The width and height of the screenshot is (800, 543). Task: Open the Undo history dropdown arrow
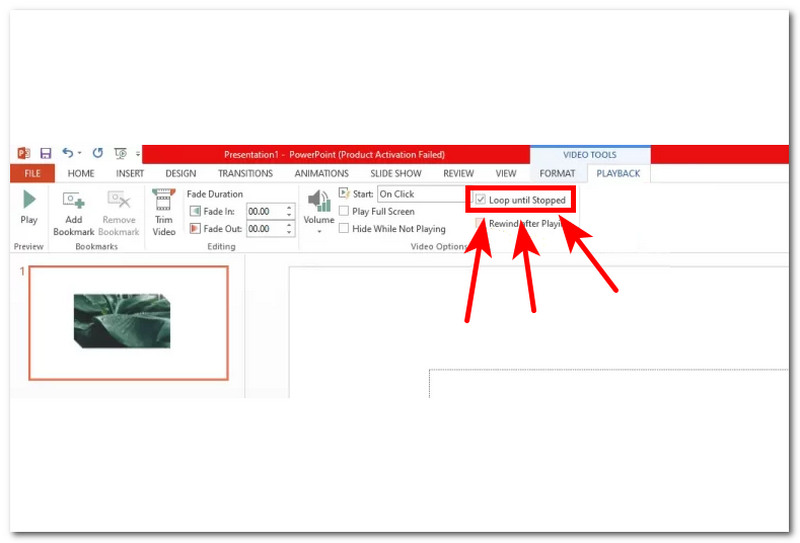[x=80, y=154]
